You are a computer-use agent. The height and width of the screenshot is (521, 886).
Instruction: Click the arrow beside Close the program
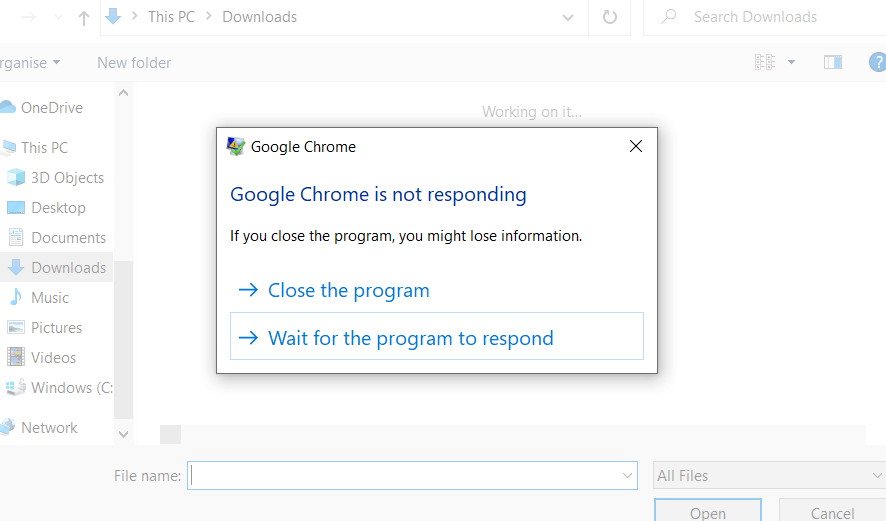(x=248, y=290)
